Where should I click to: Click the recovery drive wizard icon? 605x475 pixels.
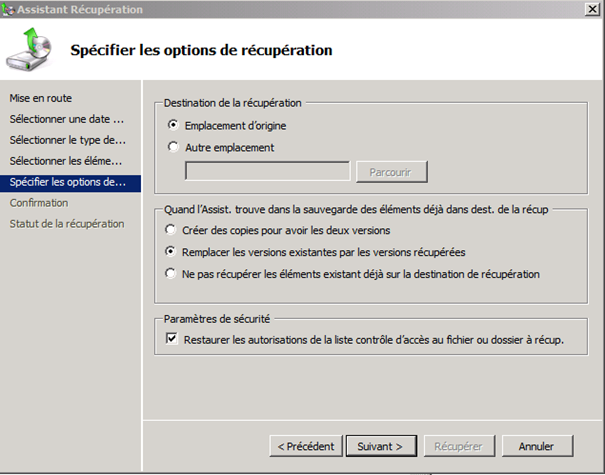[x=30, y=49]
